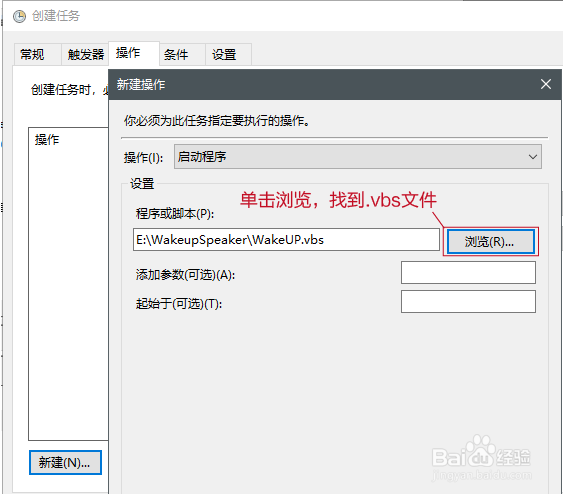Switch to the 触发器 tab

click(85, 55)
